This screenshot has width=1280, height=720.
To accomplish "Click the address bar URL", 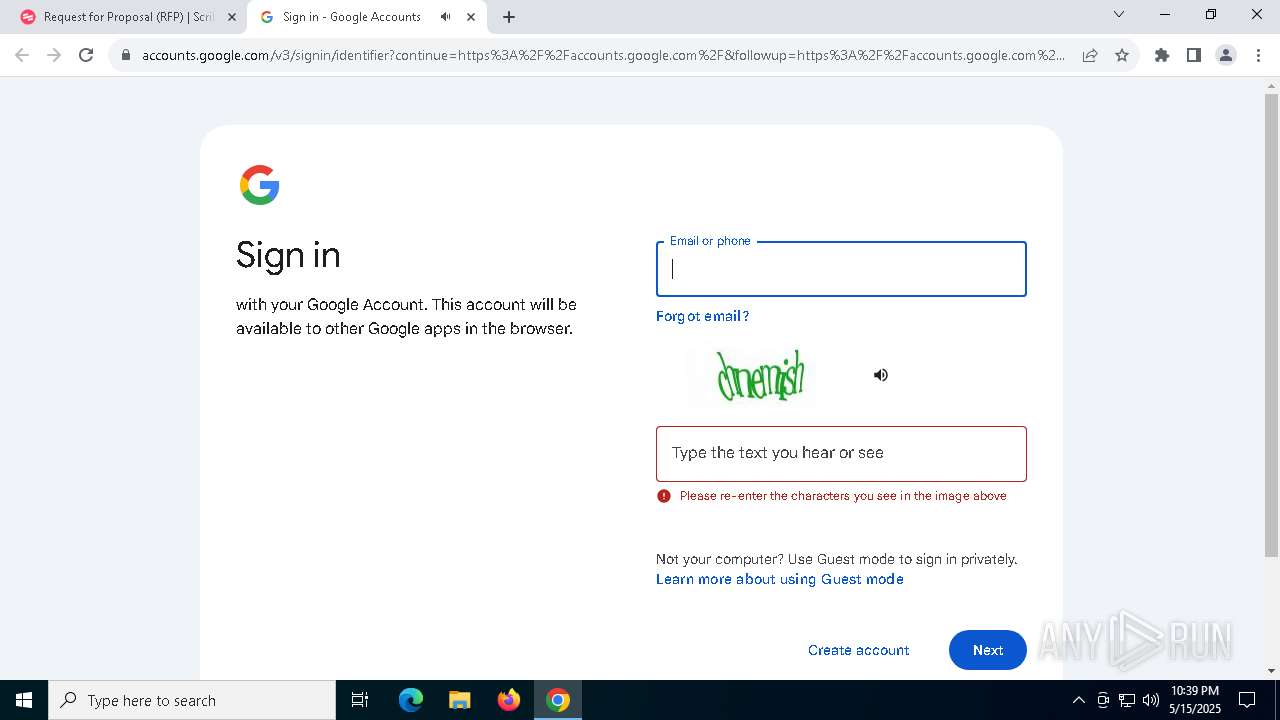I will pyautogui.click(x=603, y=55).
